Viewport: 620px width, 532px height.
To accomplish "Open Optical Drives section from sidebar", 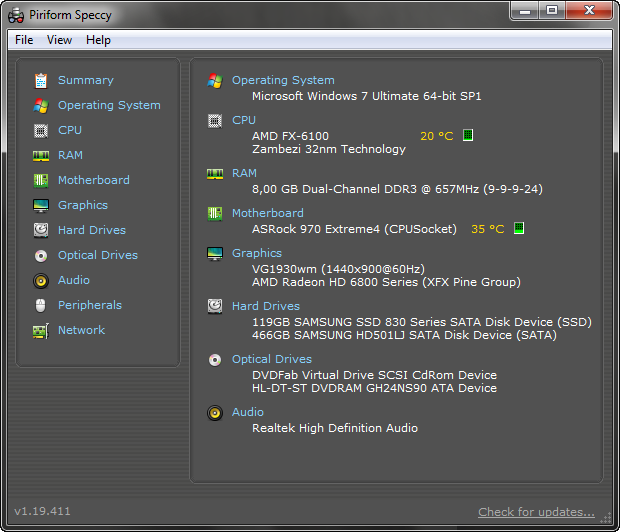I will coord(98,256).
